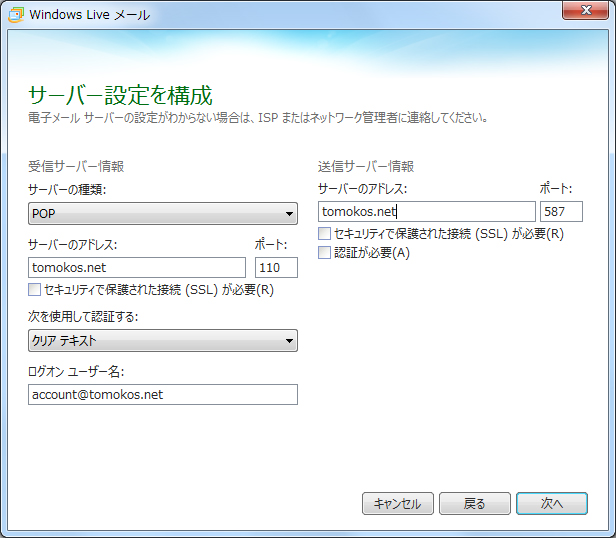Click the incoming port field 110
The width and height of the screenshot is (616, 538).
276,268
